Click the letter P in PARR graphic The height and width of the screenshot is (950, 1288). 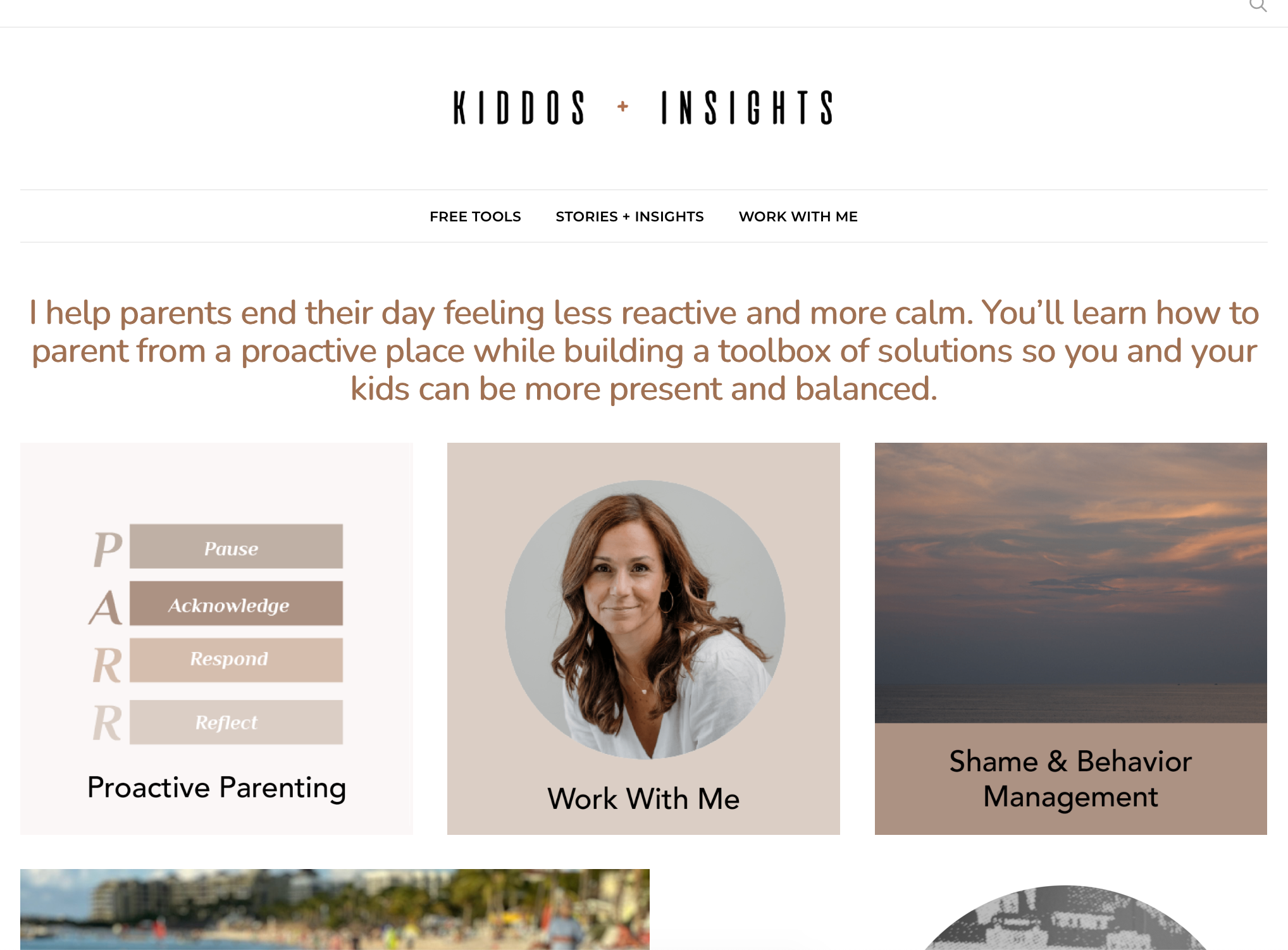pos(108,548)
